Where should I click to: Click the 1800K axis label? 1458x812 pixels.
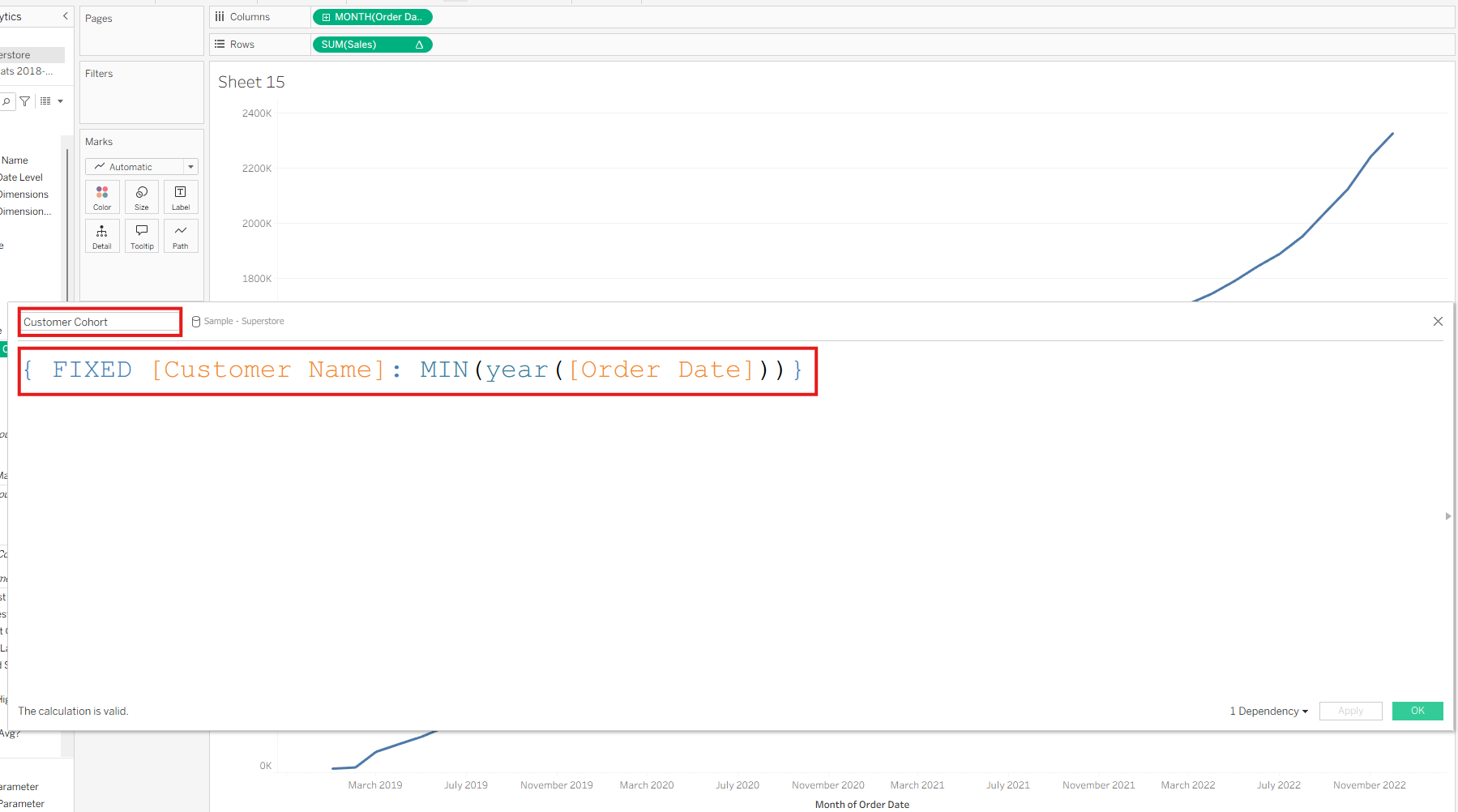tap(257, 279)
